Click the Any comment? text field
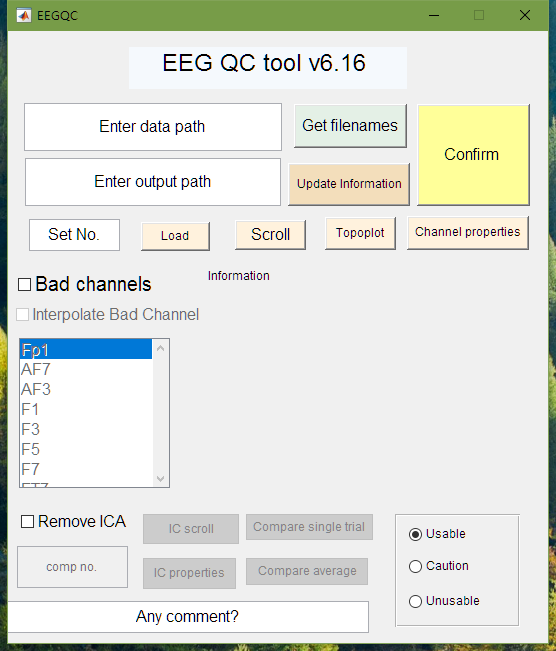 tap(188, 617)
